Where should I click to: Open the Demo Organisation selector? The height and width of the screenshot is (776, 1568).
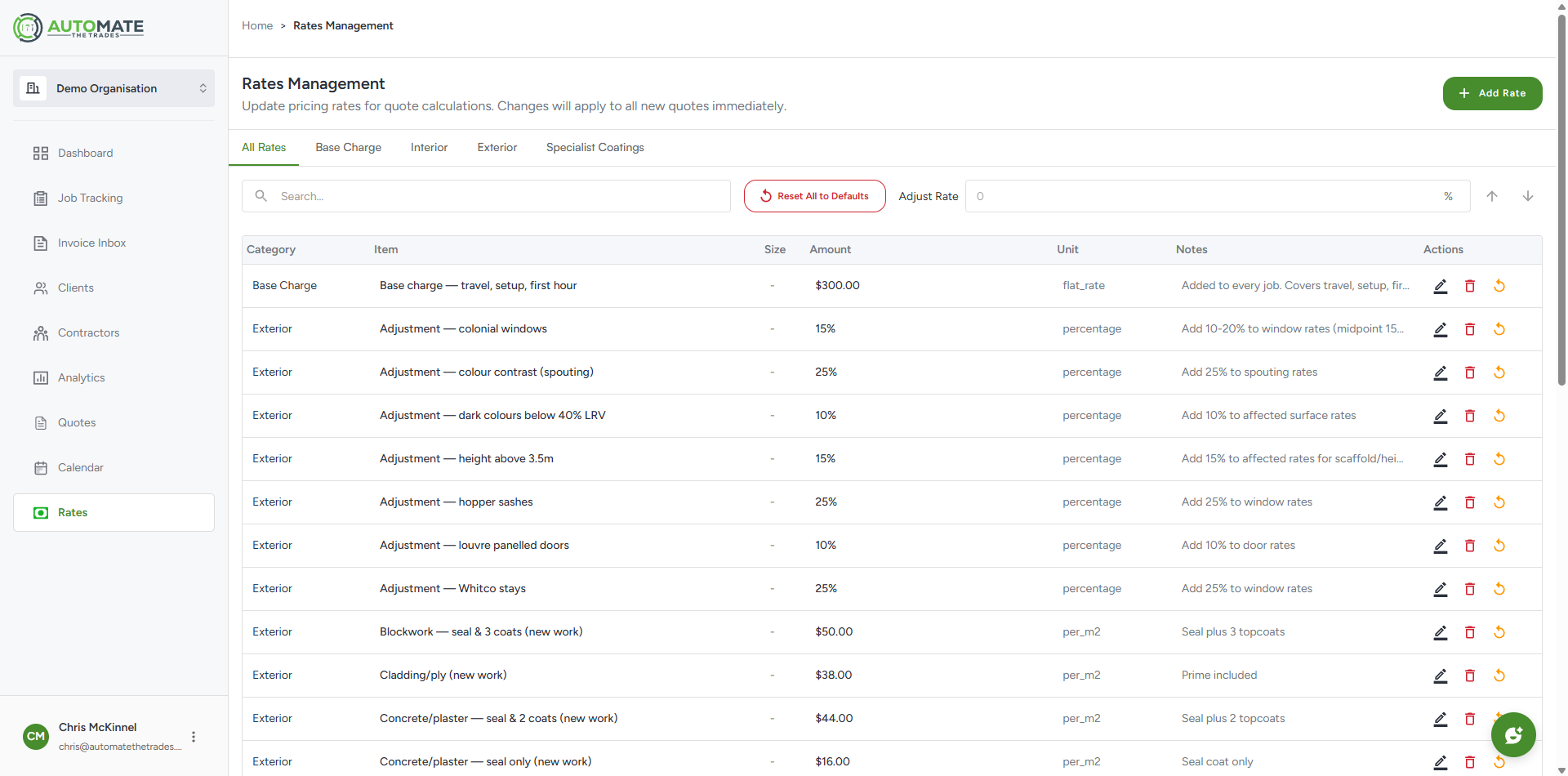[114, 88]
